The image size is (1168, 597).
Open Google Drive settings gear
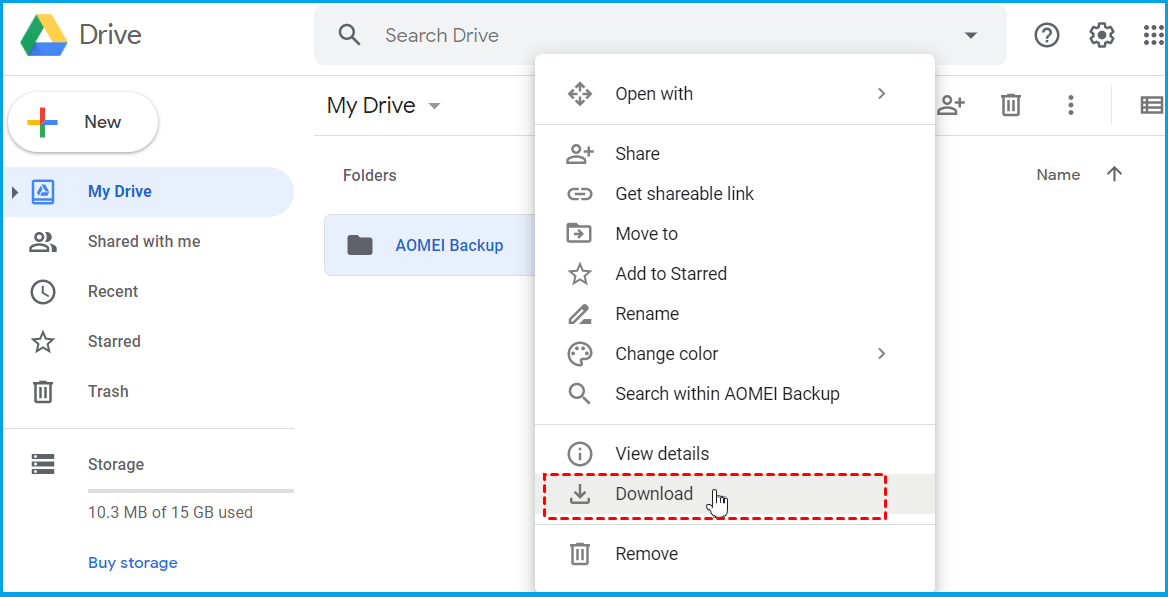tap(1101, 34)
